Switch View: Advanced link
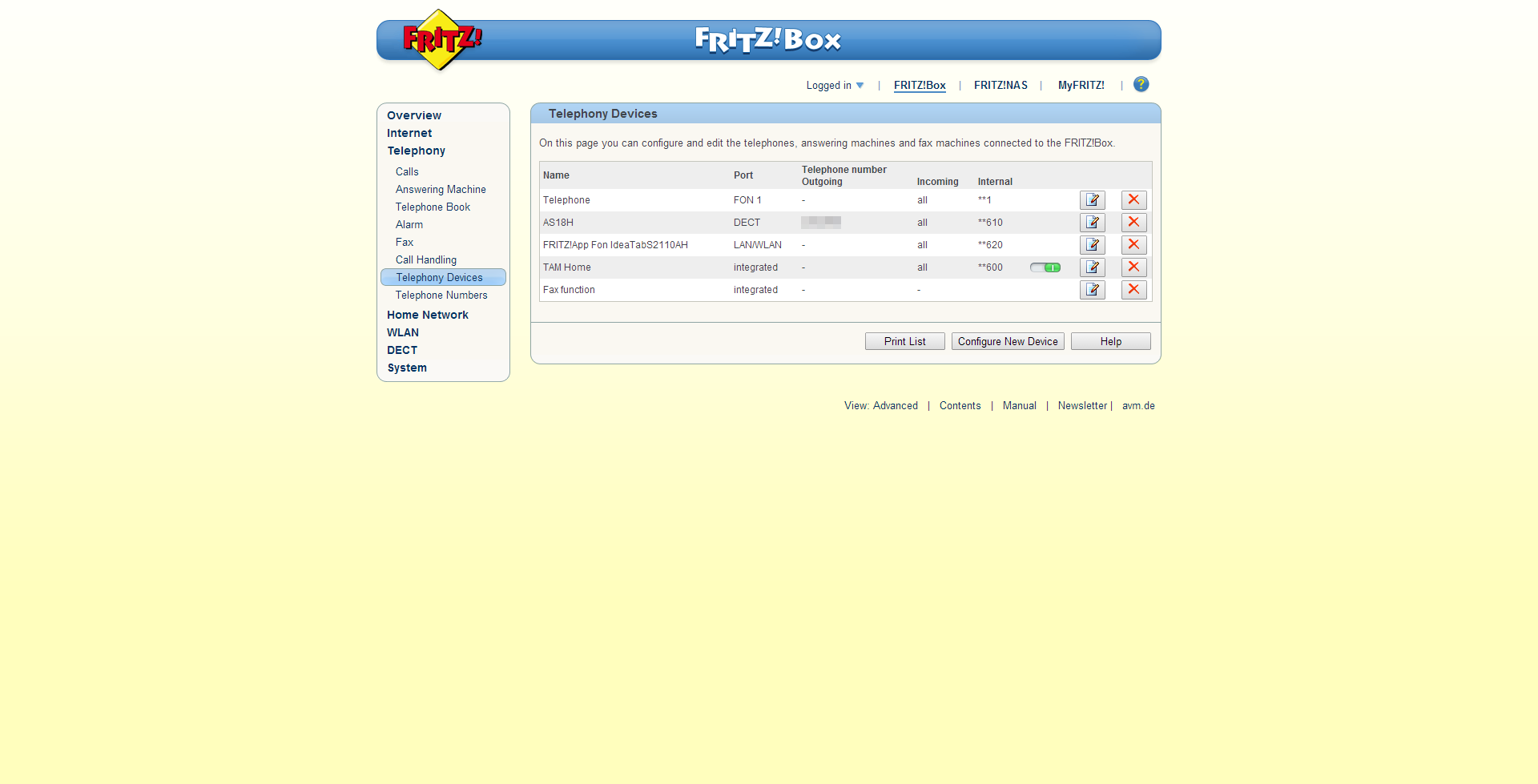 (881, 406)
